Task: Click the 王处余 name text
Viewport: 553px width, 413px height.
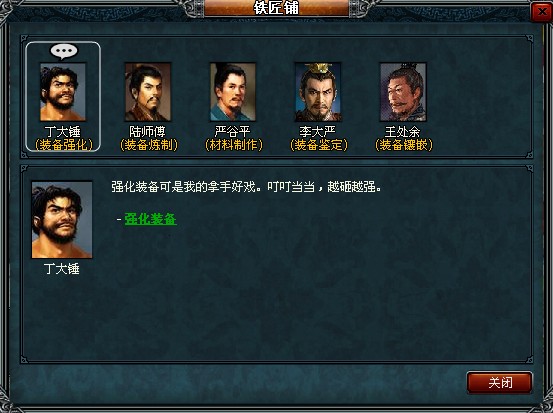Action: click(x=402, y=132)
